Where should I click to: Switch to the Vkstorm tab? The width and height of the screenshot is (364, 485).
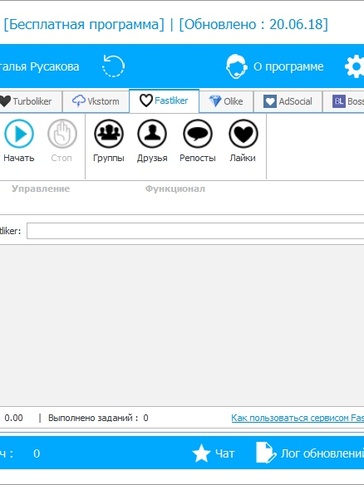[x=96, y=101]
